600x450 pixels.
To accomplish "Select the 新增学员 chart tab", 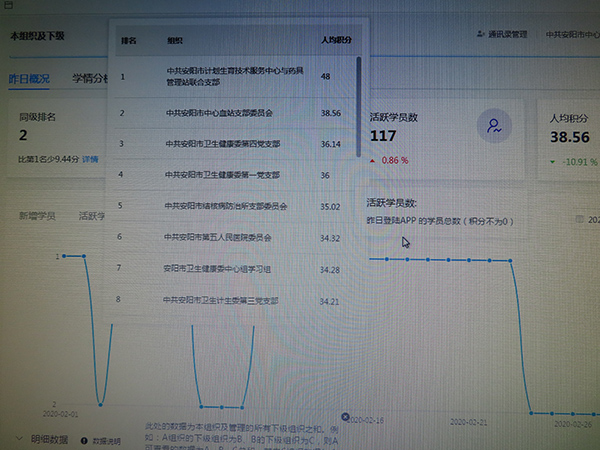I will click(x=38, y=215).
